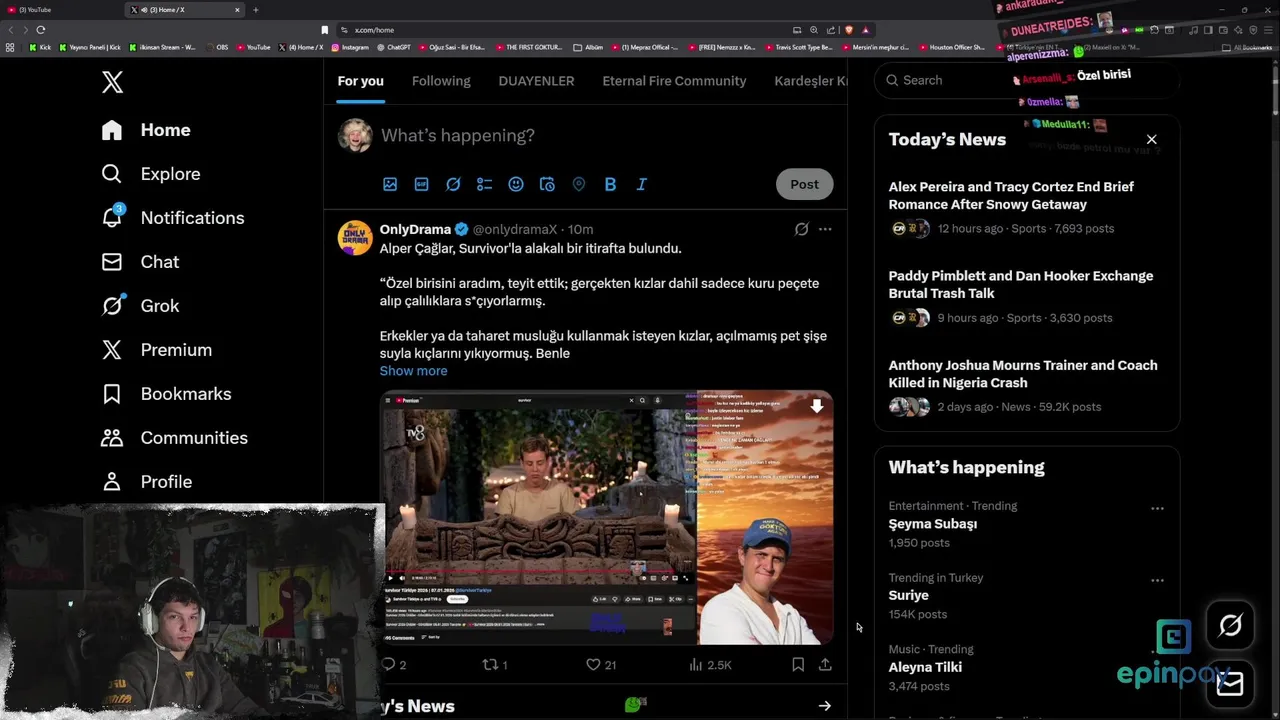Open the emoji picker in composer
Viewport: 1280px width, 720px height.
coord(516,184)
